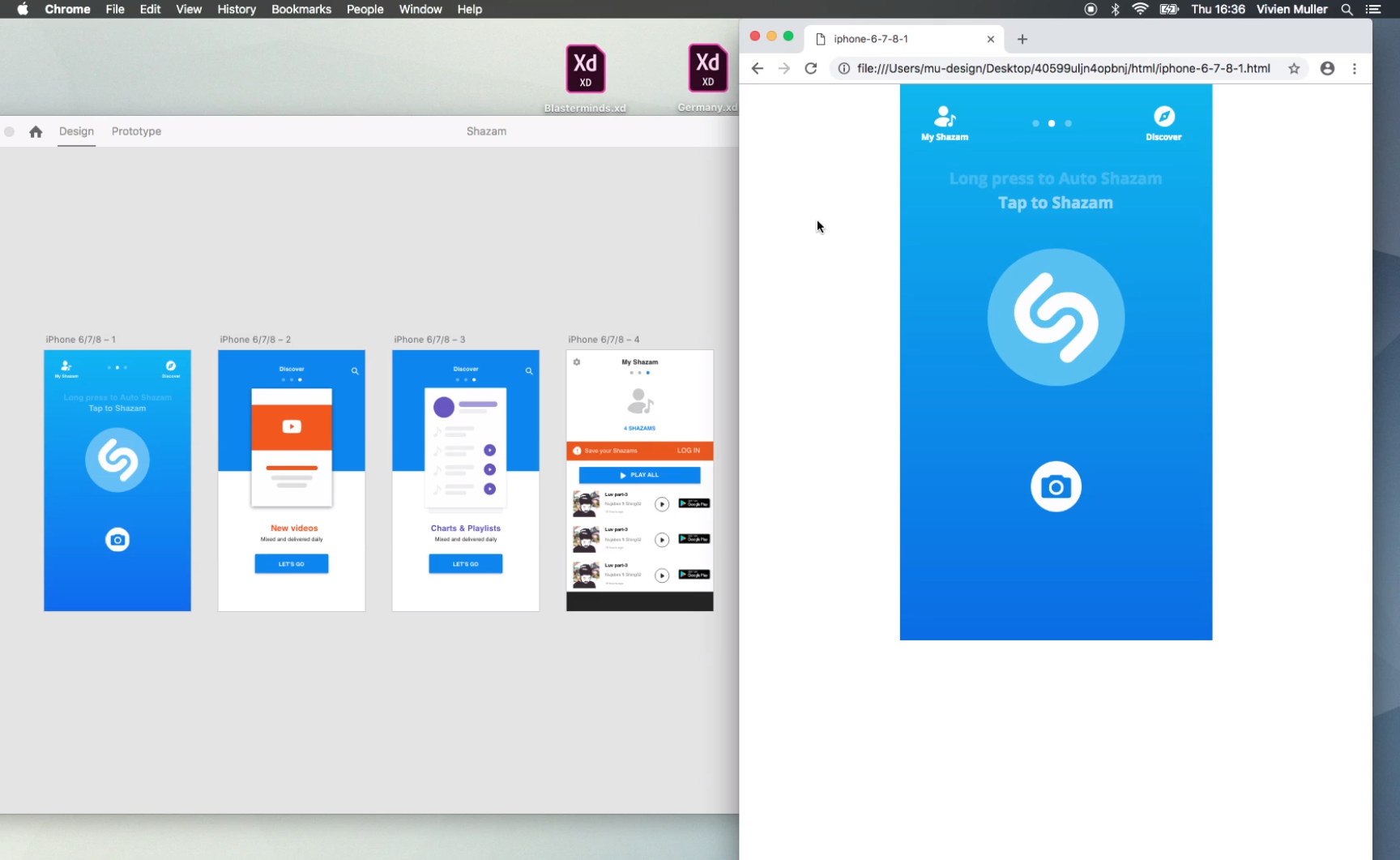The height and width of the screenshot is (860, 1400).
Task: Click the 4 SHAZAMS label in artboard 4
Action: click(640, 428)
